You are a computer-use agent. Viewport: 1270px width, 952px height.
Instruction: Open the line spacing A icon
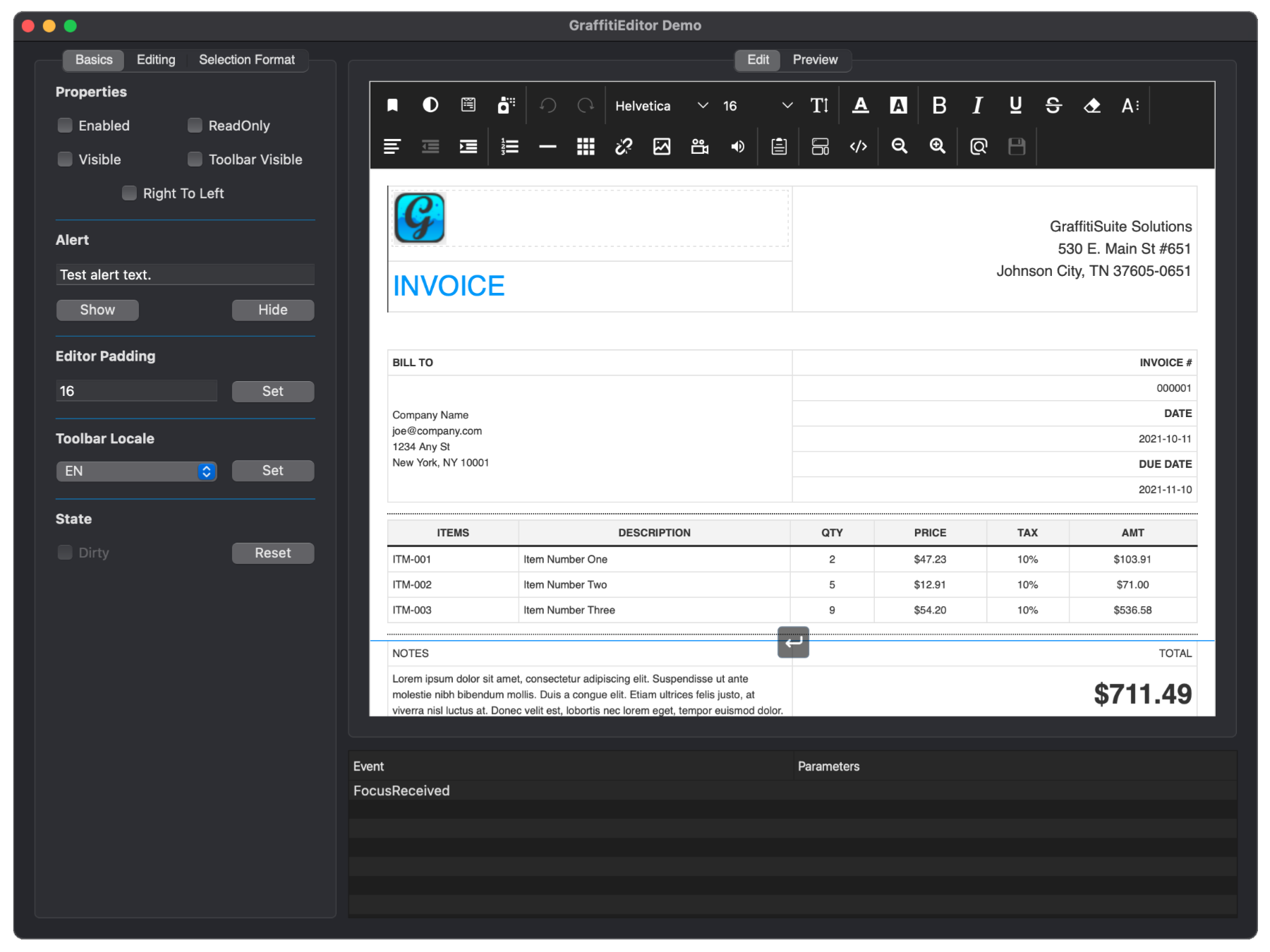(1130, 106)
